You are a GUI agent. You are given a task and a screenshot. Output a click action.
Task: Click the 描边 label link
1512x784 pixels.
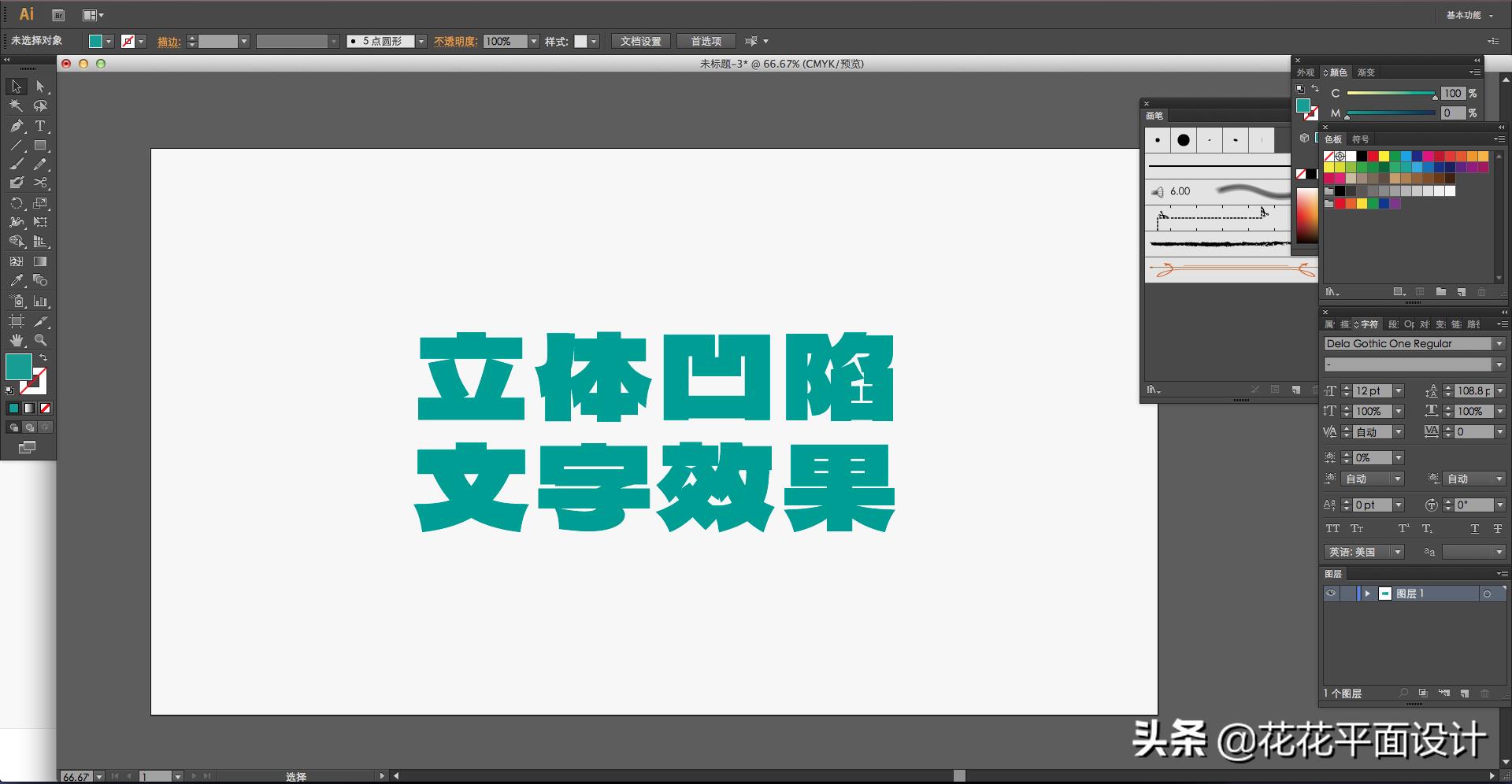click(x=169, y=42)
